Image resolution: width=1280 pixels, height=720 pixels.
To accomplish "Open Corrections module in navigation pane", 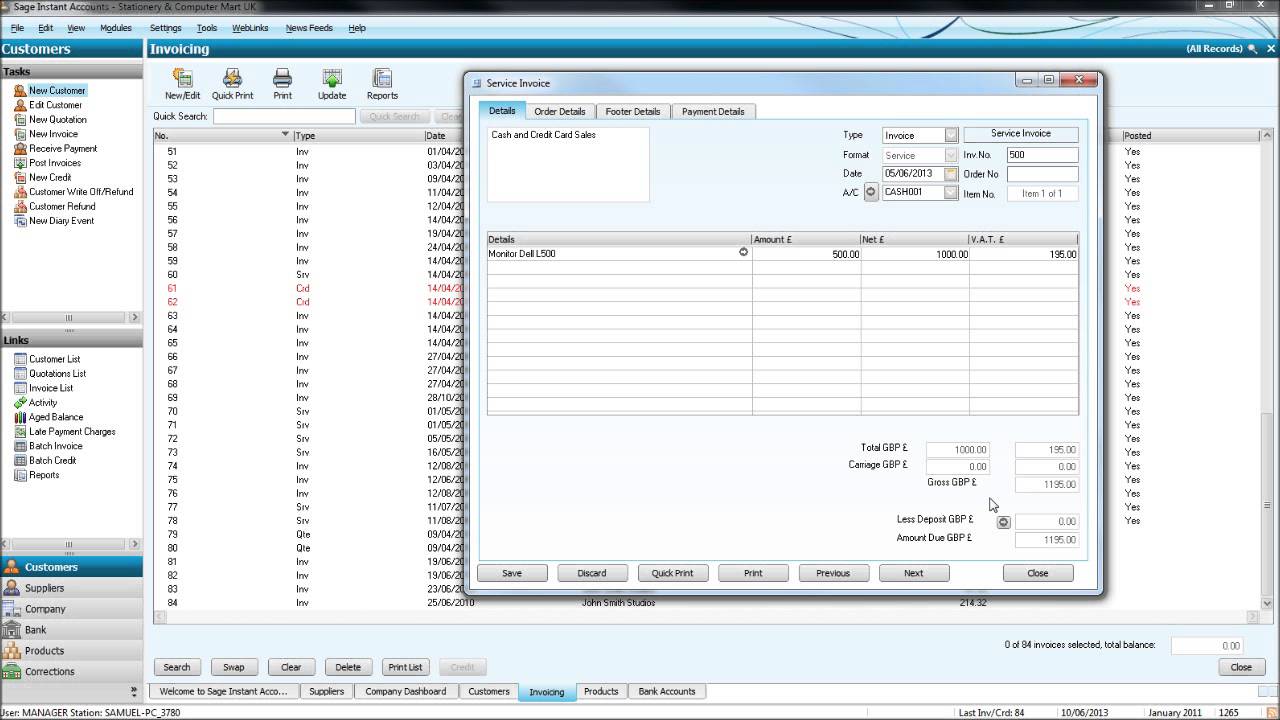I will coord(71,672).
